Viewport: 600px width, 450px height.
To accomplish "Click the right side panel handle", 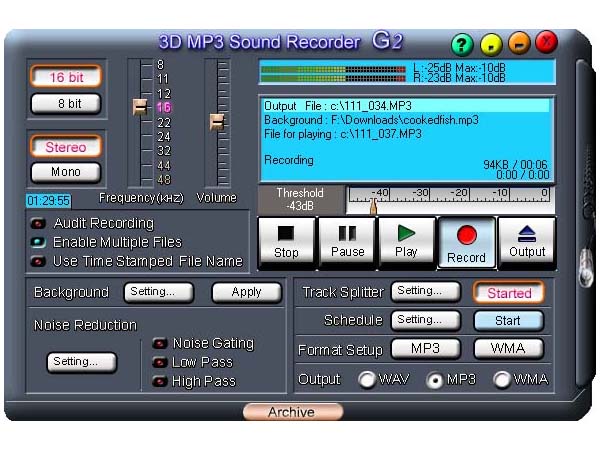I will [x=585, y=224].
